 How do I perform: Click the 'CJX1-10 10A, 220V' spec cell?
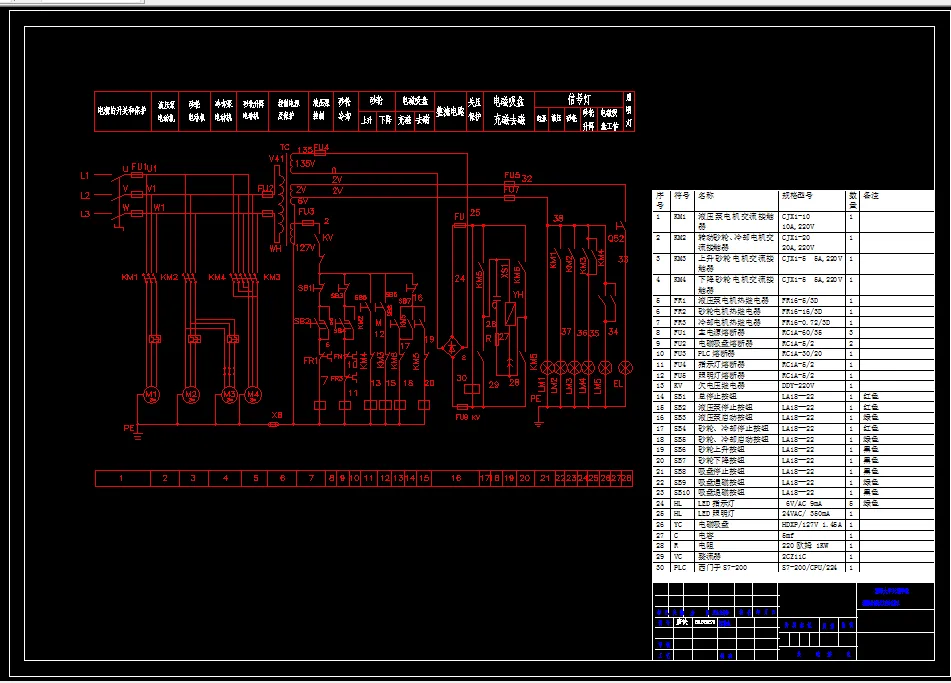pyautogui.click(x=812, y=221)
